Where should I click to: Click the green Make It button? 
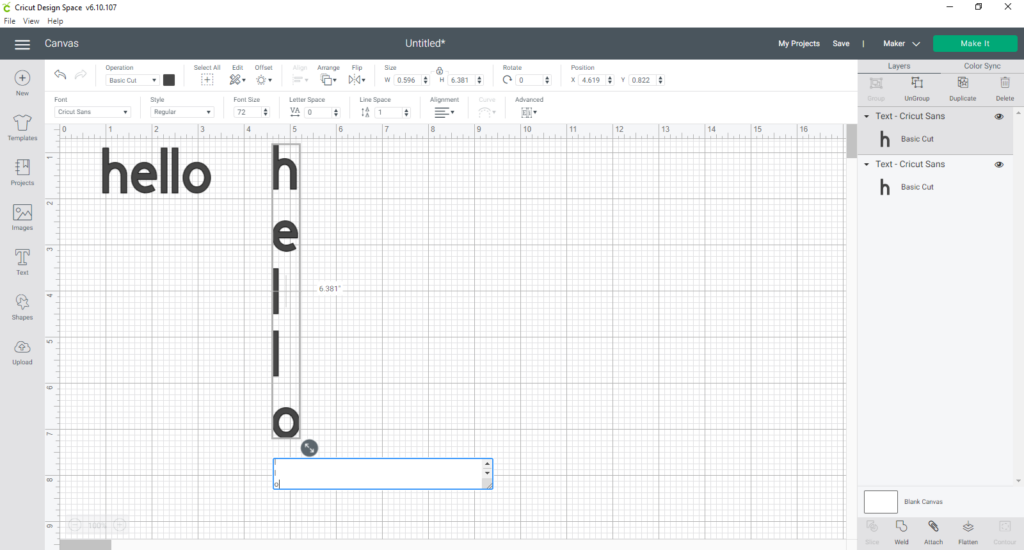click(x=974, y=43)
